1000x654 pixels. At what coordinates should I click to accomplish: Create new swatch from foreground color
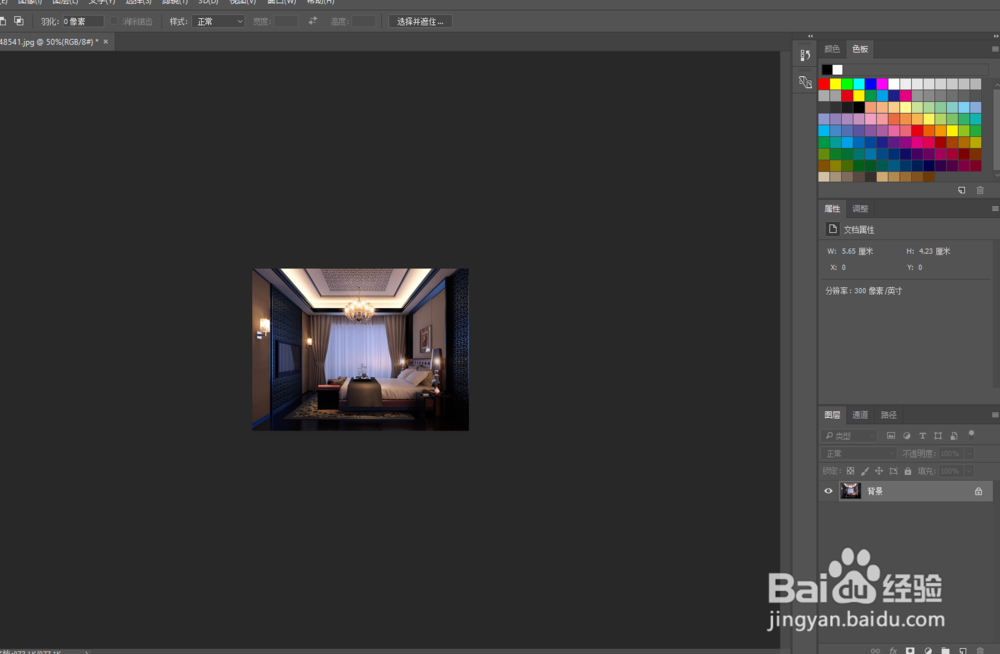[x=962, y=190]
